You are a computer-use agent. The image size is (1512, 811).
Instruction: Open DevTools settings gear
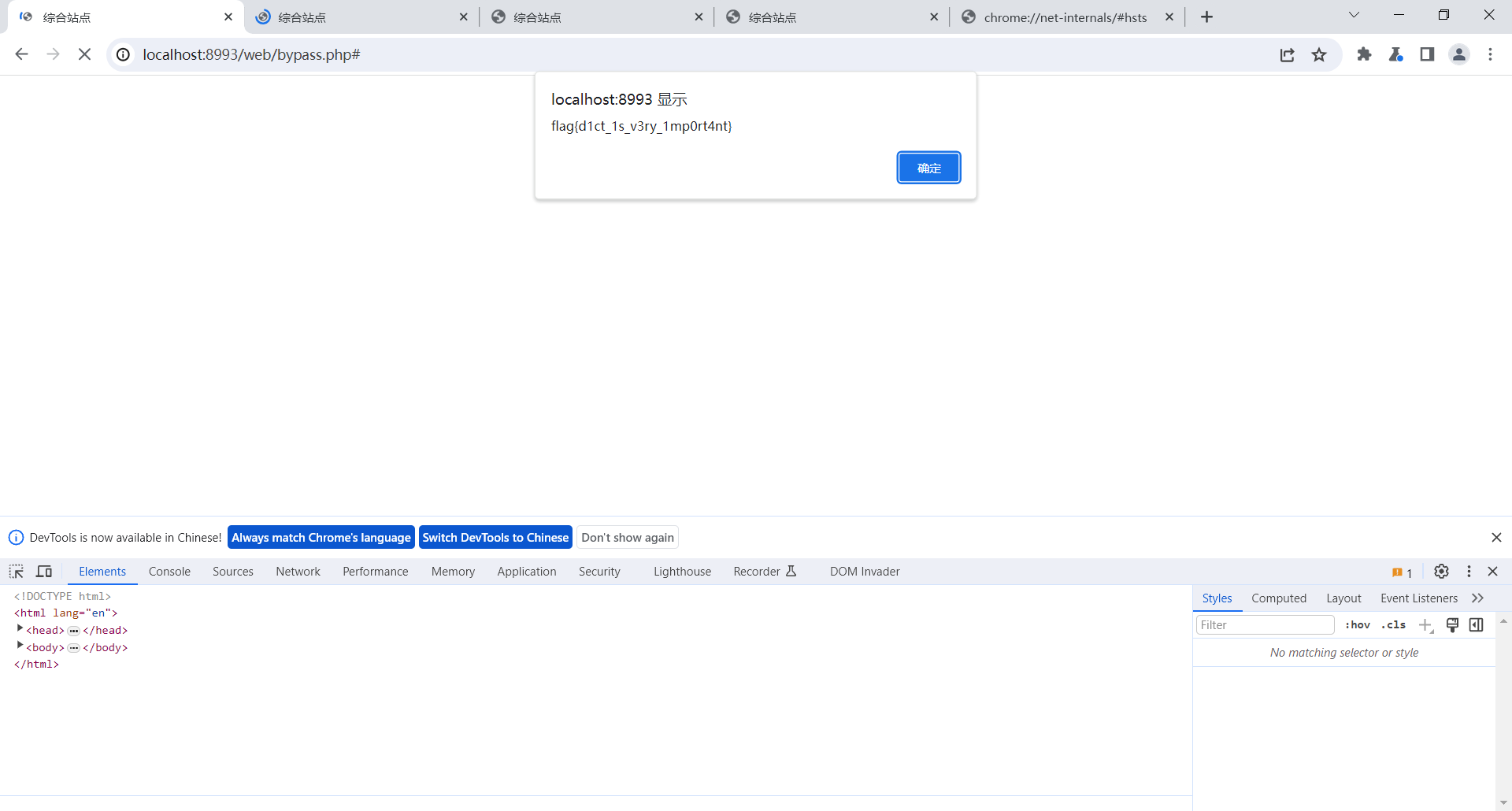coord(1441,572)
